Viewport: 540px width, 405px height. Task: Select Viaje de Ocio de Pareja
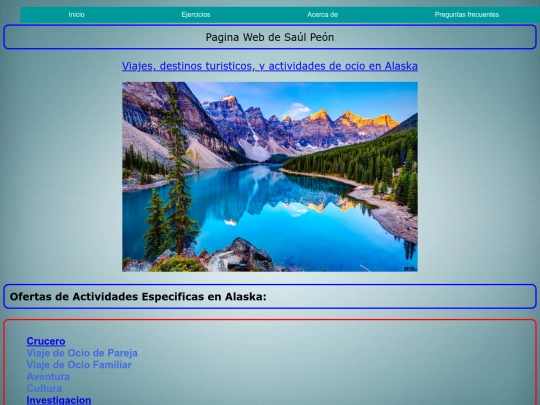82,353
